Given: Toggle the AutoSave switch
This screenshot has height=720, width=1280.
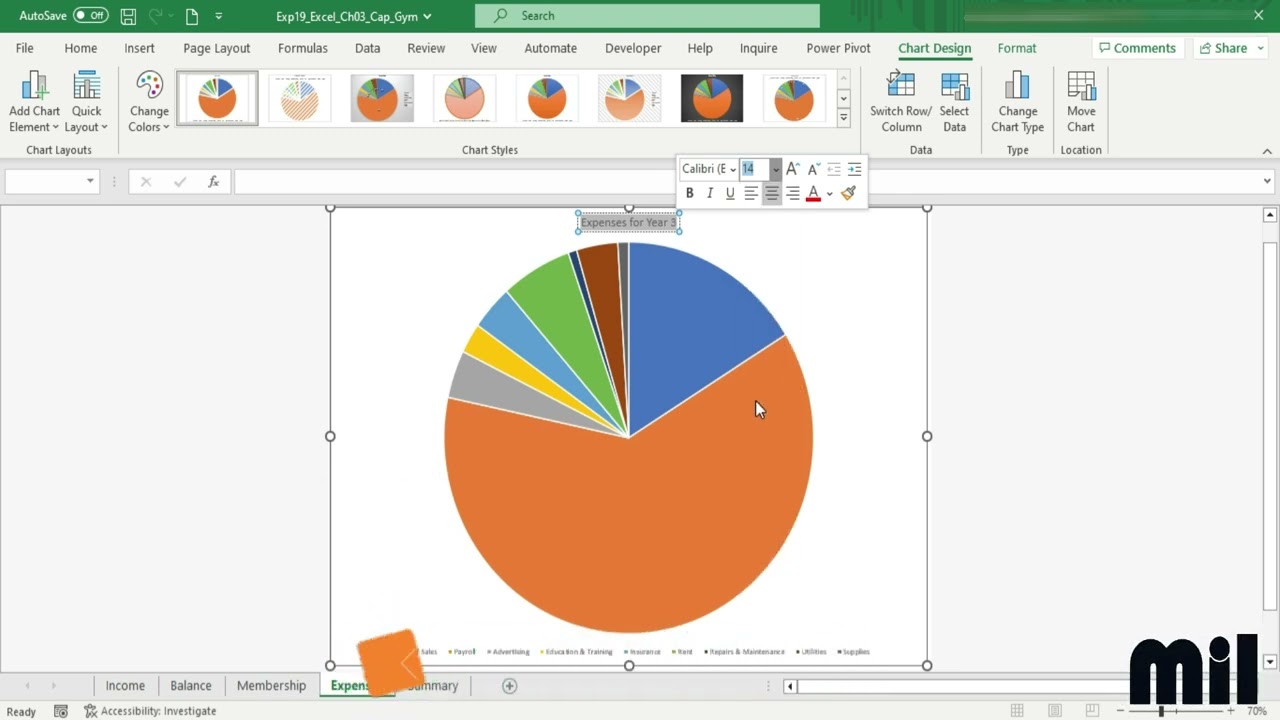Looking at the screenshot, I should click(x=91, y=16).
